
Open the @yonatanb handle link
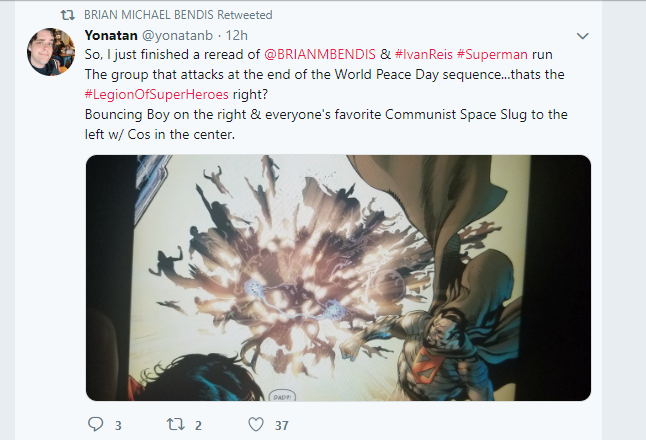[x=177, y=35]
